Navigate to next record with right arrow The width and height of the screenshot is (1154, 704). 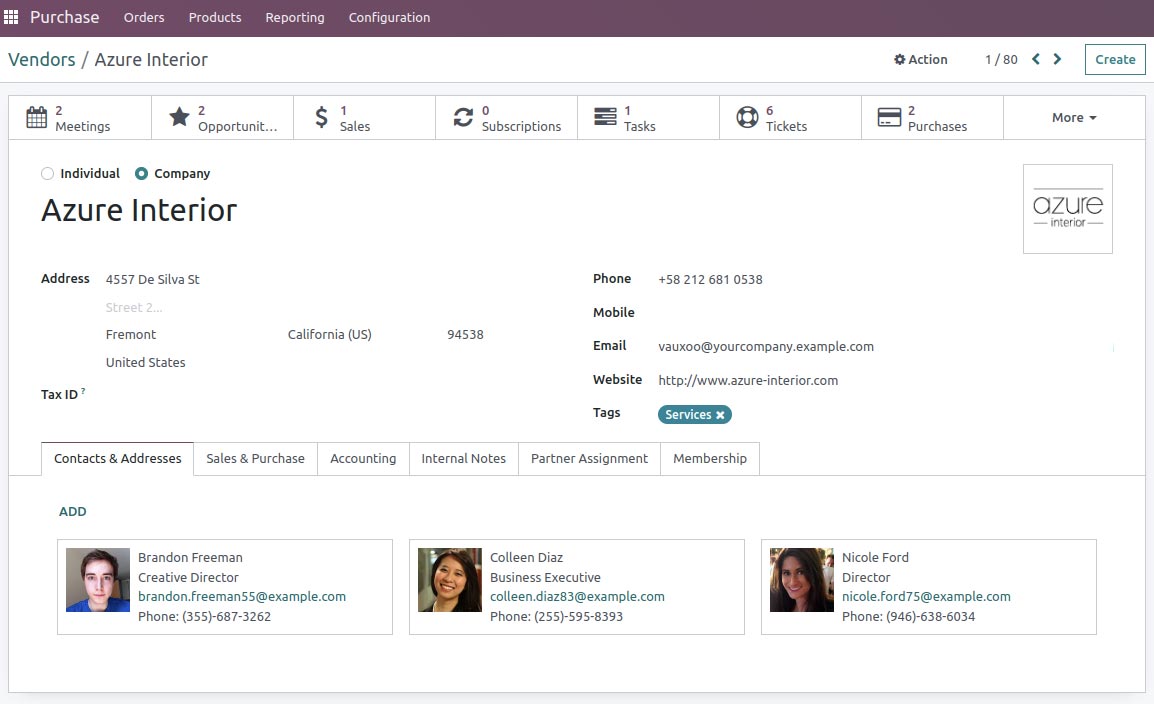tap(1057, 59)
